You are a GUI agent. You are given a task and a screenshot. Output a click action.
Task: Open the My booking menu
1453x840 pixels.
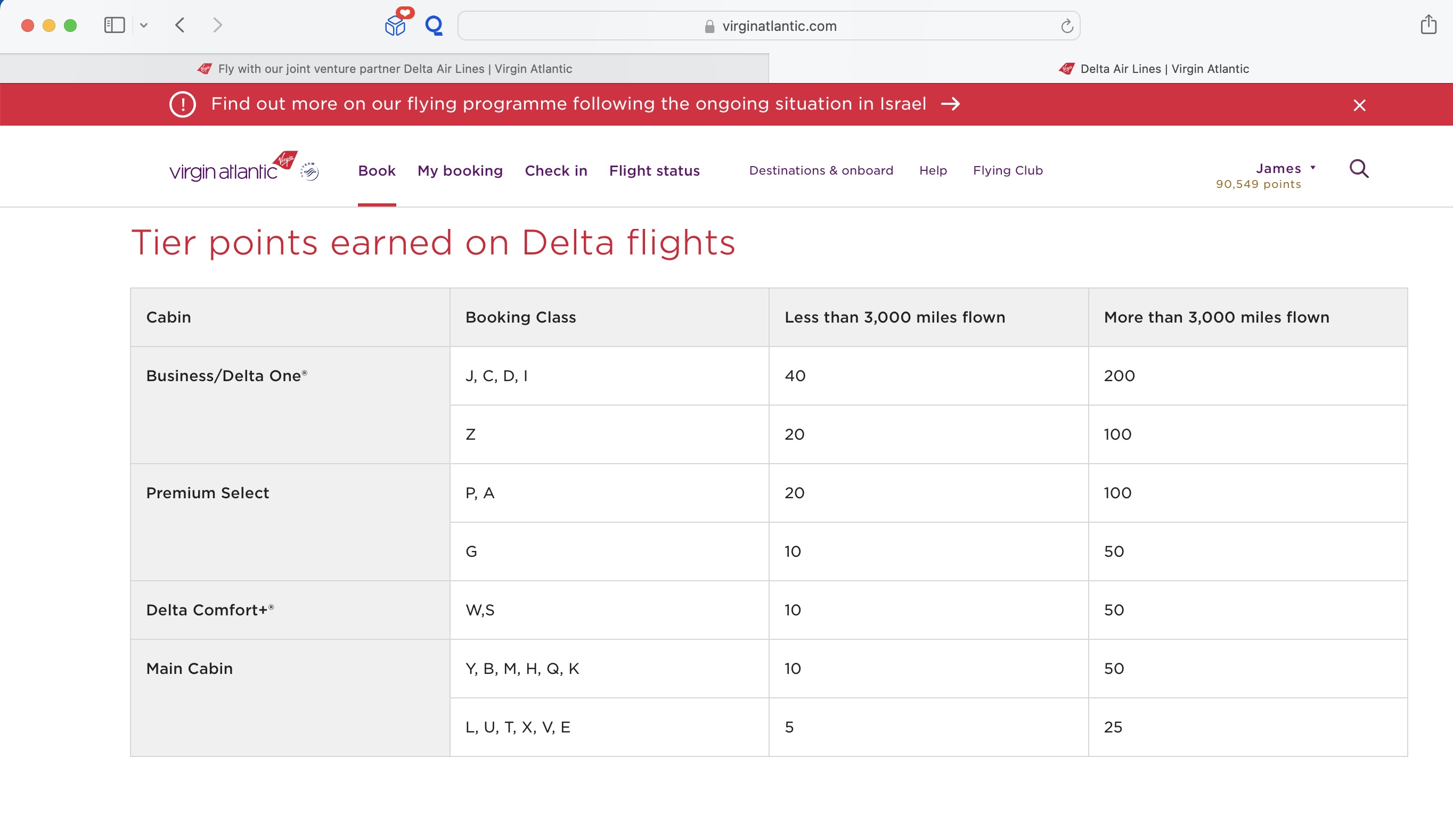tap(460, 170)
